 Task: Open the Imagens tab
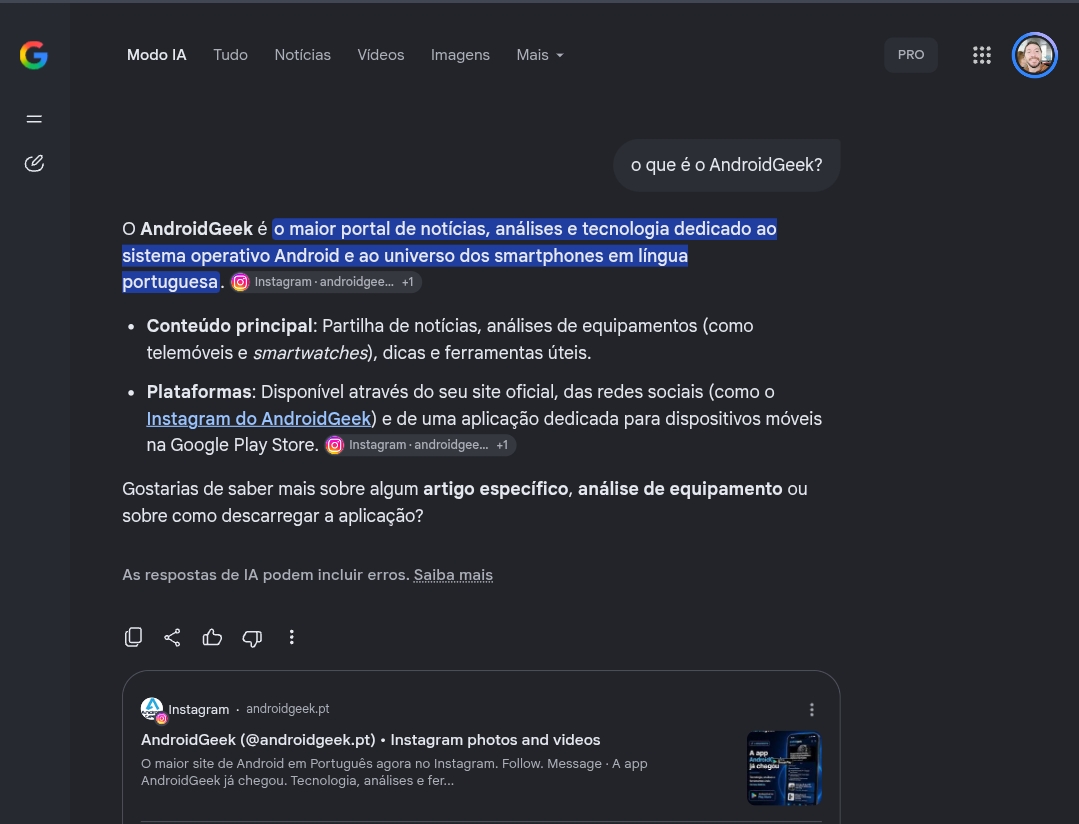click(x=460, y=55)
